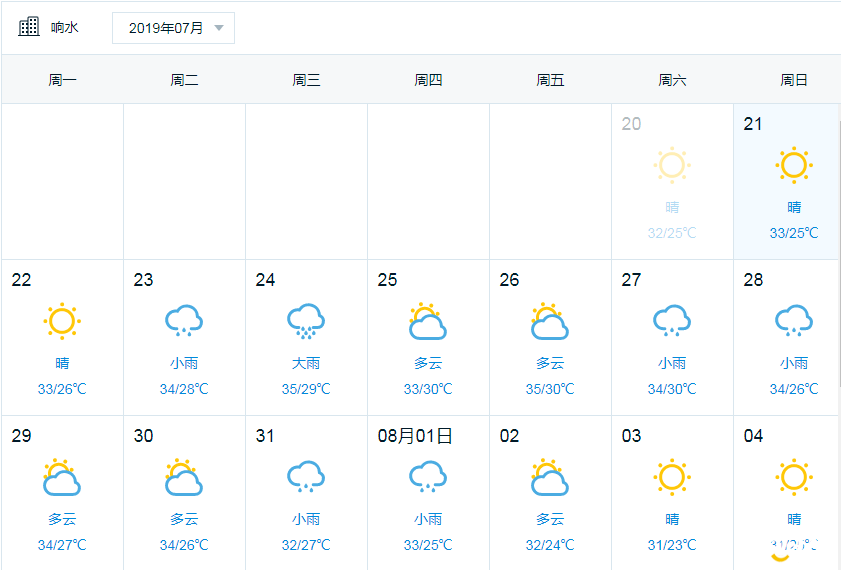Select the 周三 column header
This screenshot has width=841, height=570.
pyautogui.click(x=306, y=80)
